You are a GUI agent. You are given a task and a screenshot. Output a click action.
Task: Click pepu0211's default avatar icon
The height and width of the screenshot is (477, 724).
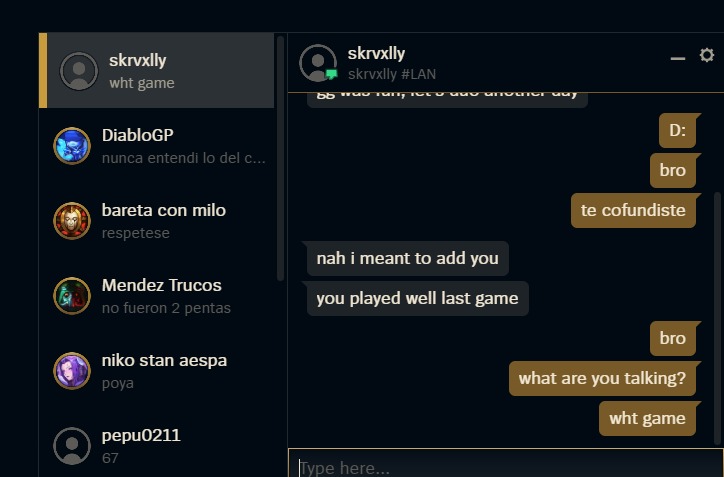pos(72,446)
